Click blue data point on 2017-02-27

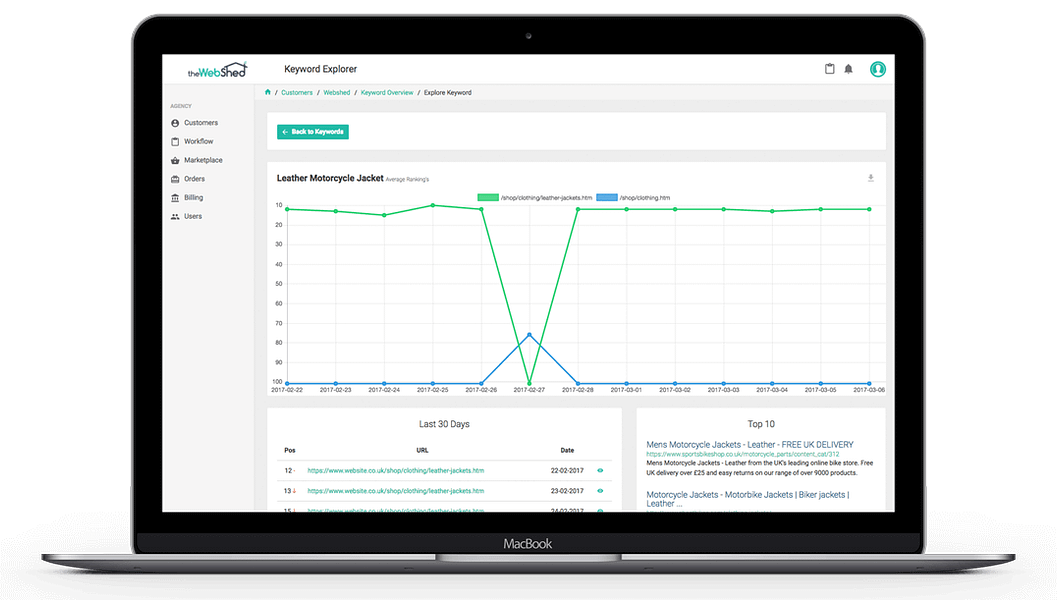[529, 334]
